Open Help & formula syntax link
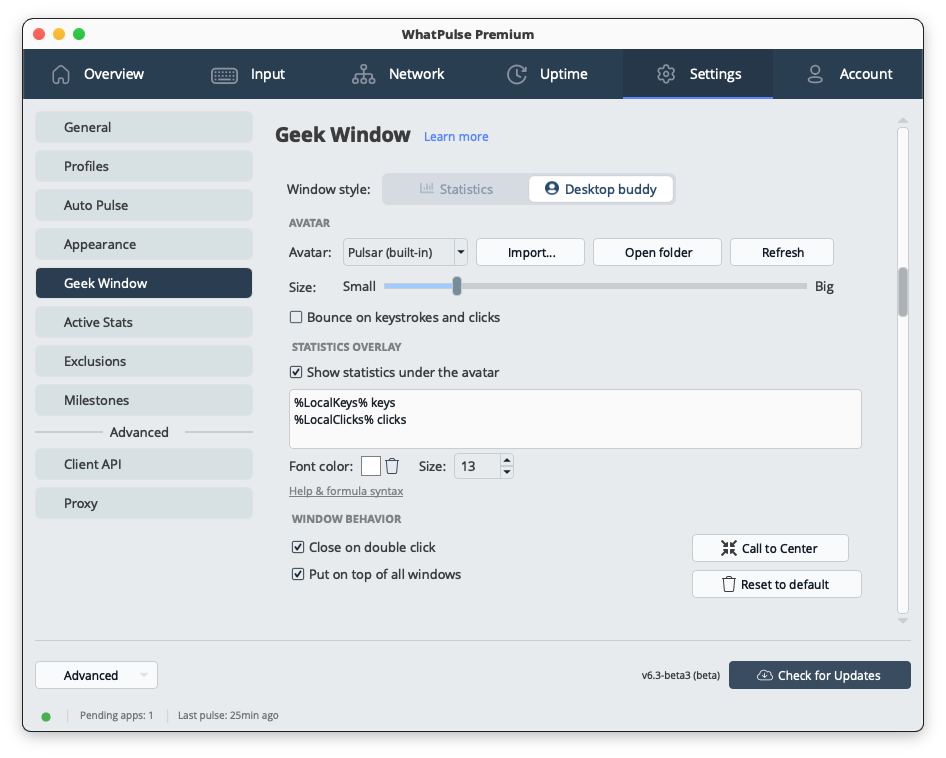 tap(346, 491)
